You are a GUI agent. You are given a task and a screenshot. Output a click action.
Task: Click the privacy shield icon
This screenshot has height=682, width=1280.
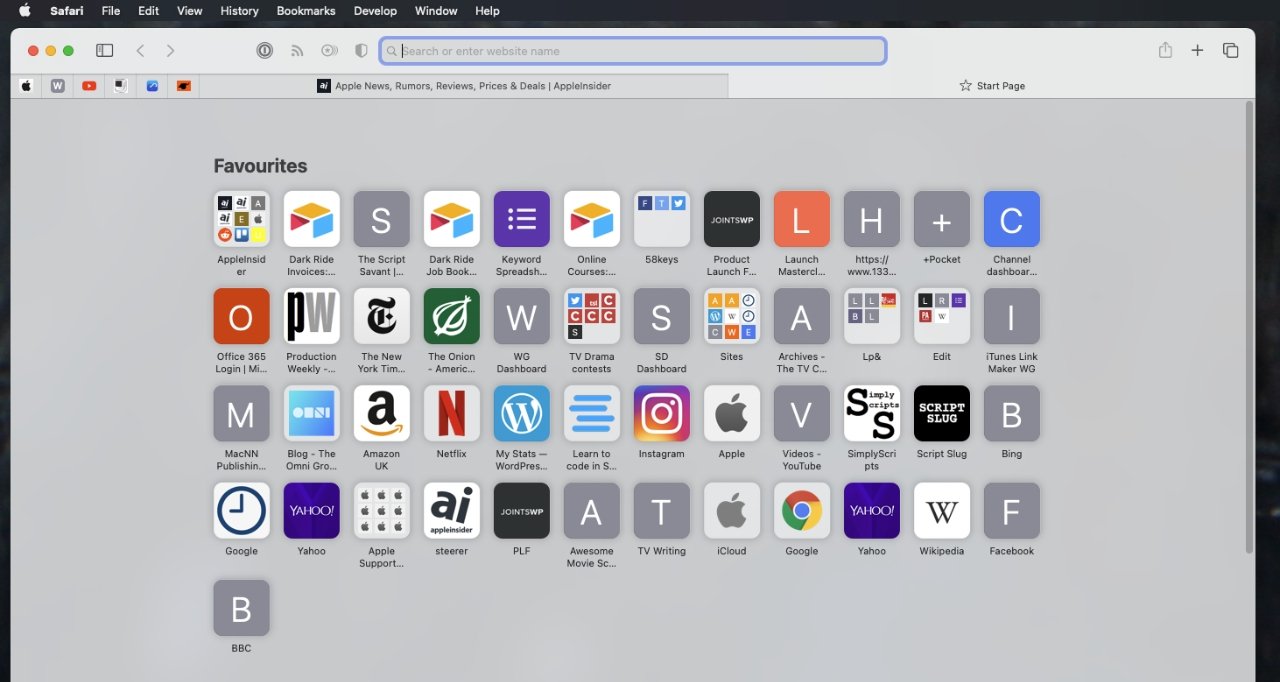pyautogui.click(x=362, y=50)
